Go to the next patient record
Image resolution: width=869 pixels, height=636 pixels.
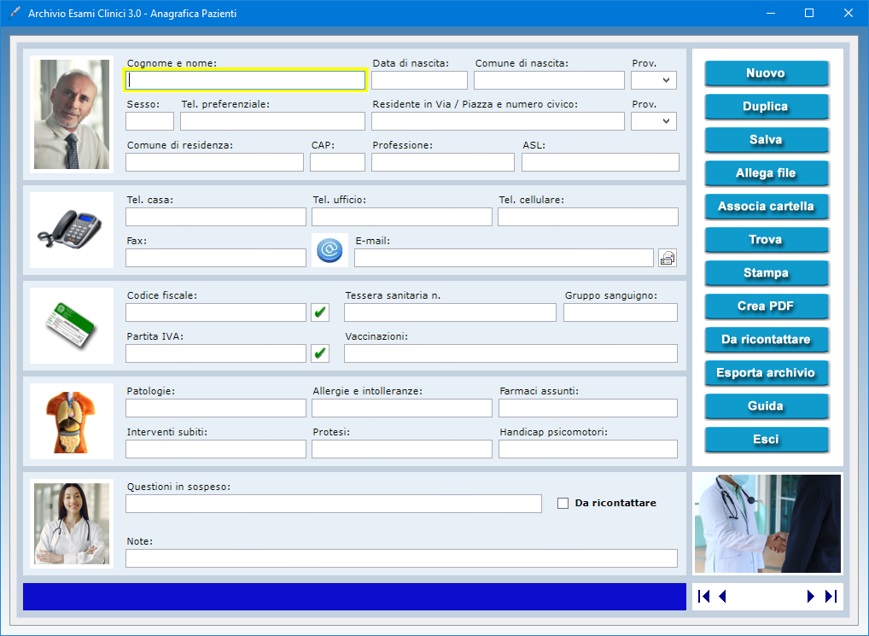810,596
